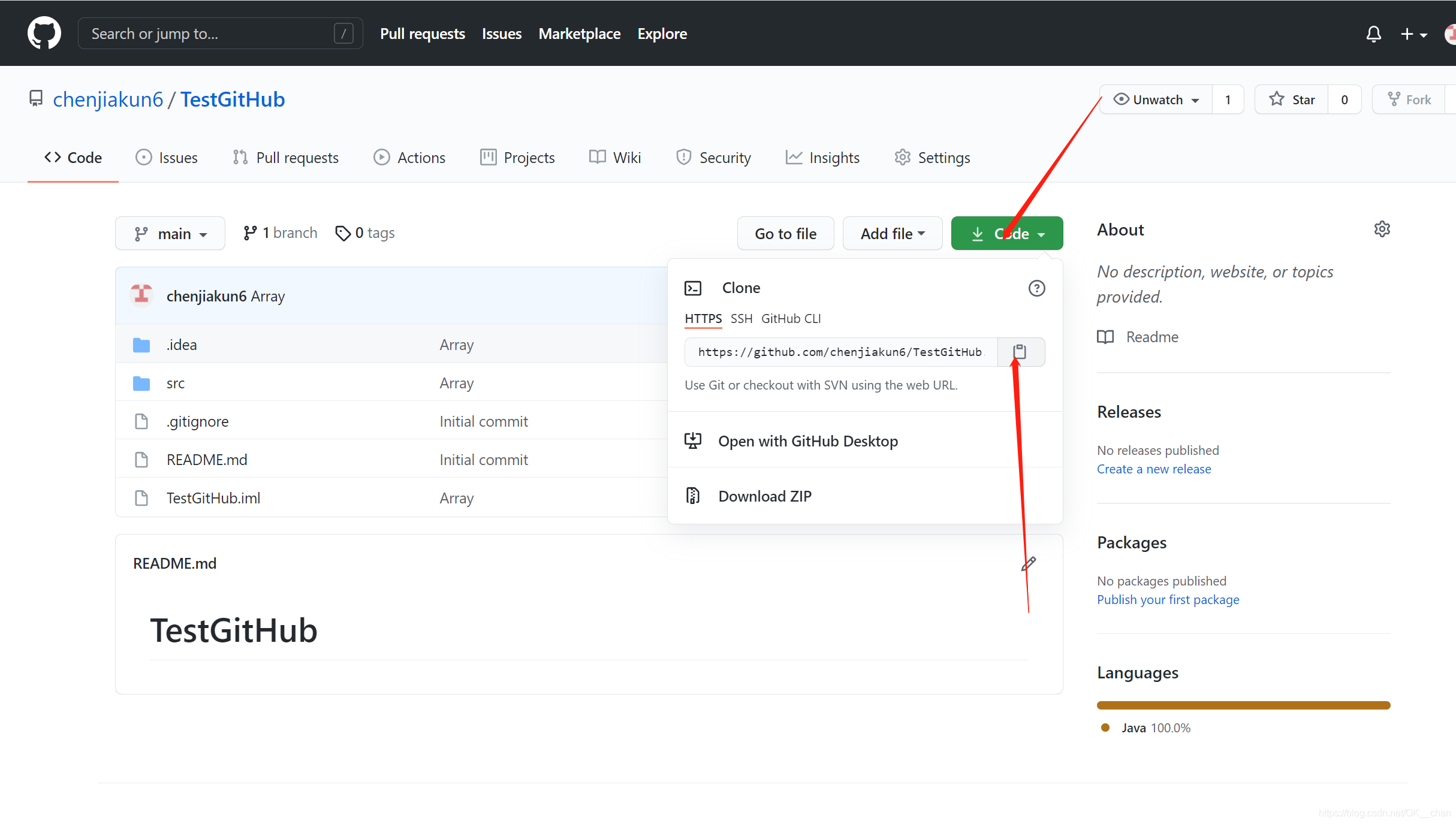This screenshot has width=1456, height=824.
Task: Click the GitHub Octocat logo
Action: point(44,33)
